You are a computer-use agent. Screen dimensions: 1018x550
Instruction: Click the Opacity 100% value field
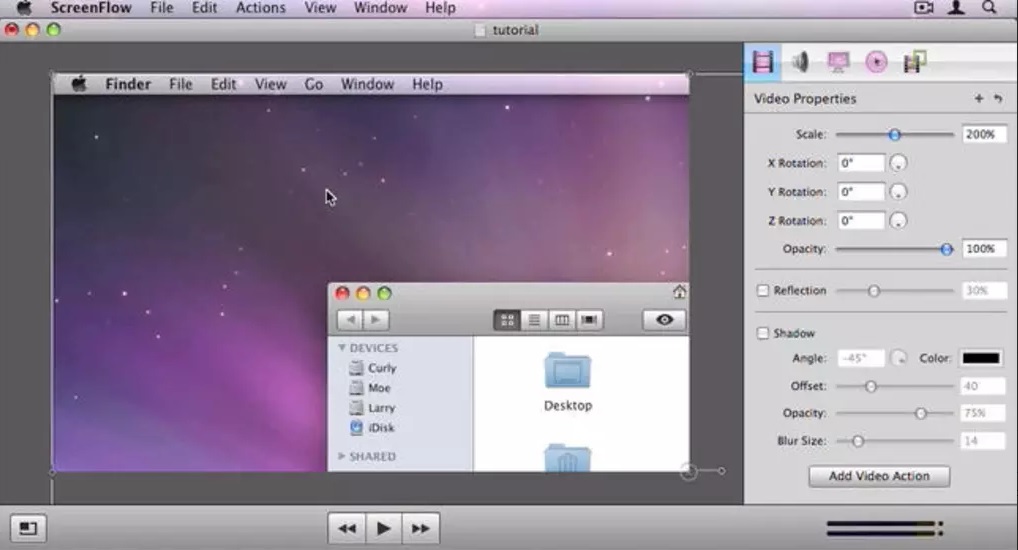pos(984,249)
